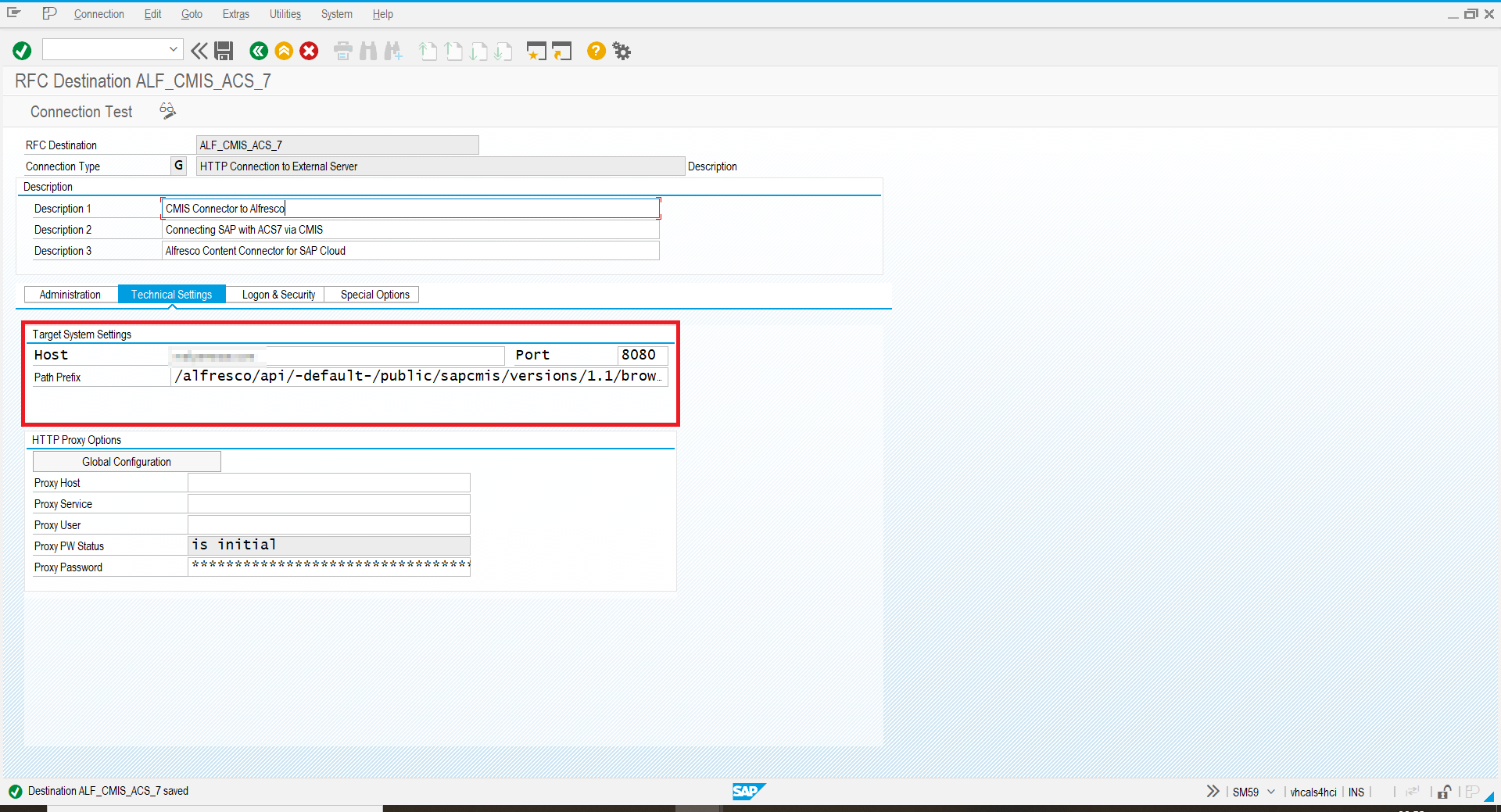
Task: Click the red Cancel icon
Action: click(x=310, y=51)
